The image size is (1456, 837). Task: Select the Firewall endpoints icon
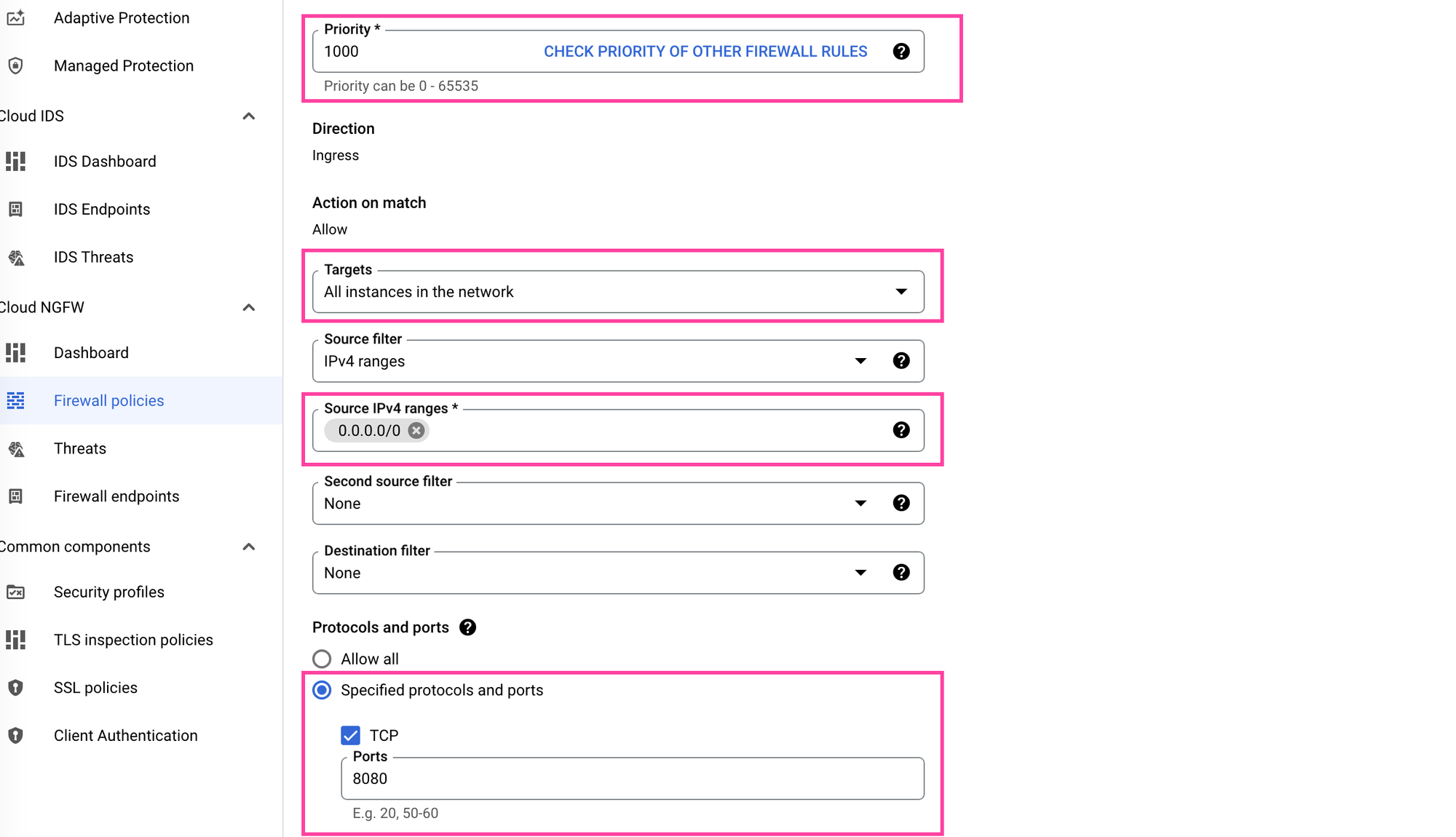15,496
